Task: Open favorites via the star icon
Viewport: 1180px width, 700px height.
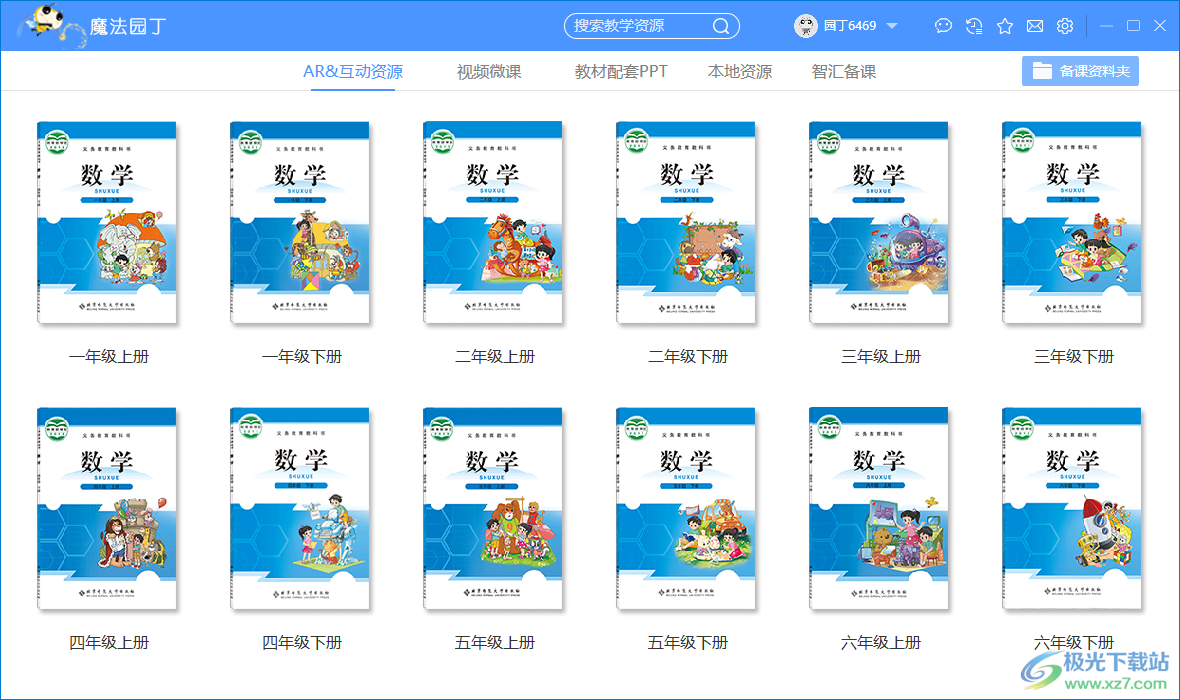Action: tap(1004, 25)
